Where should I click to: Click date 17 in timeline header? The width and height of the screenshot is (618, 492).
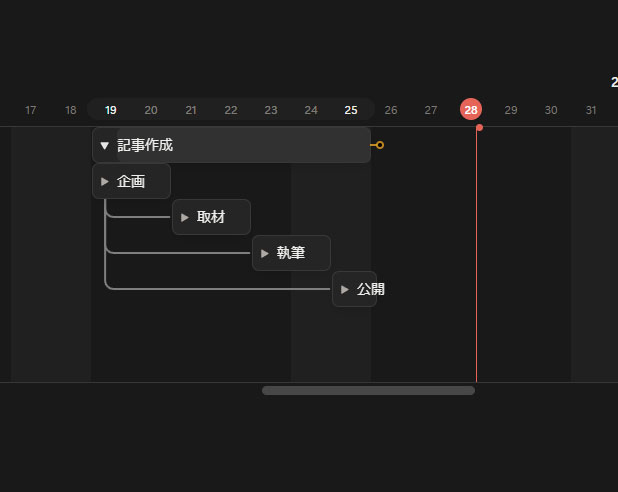(31, 110)
